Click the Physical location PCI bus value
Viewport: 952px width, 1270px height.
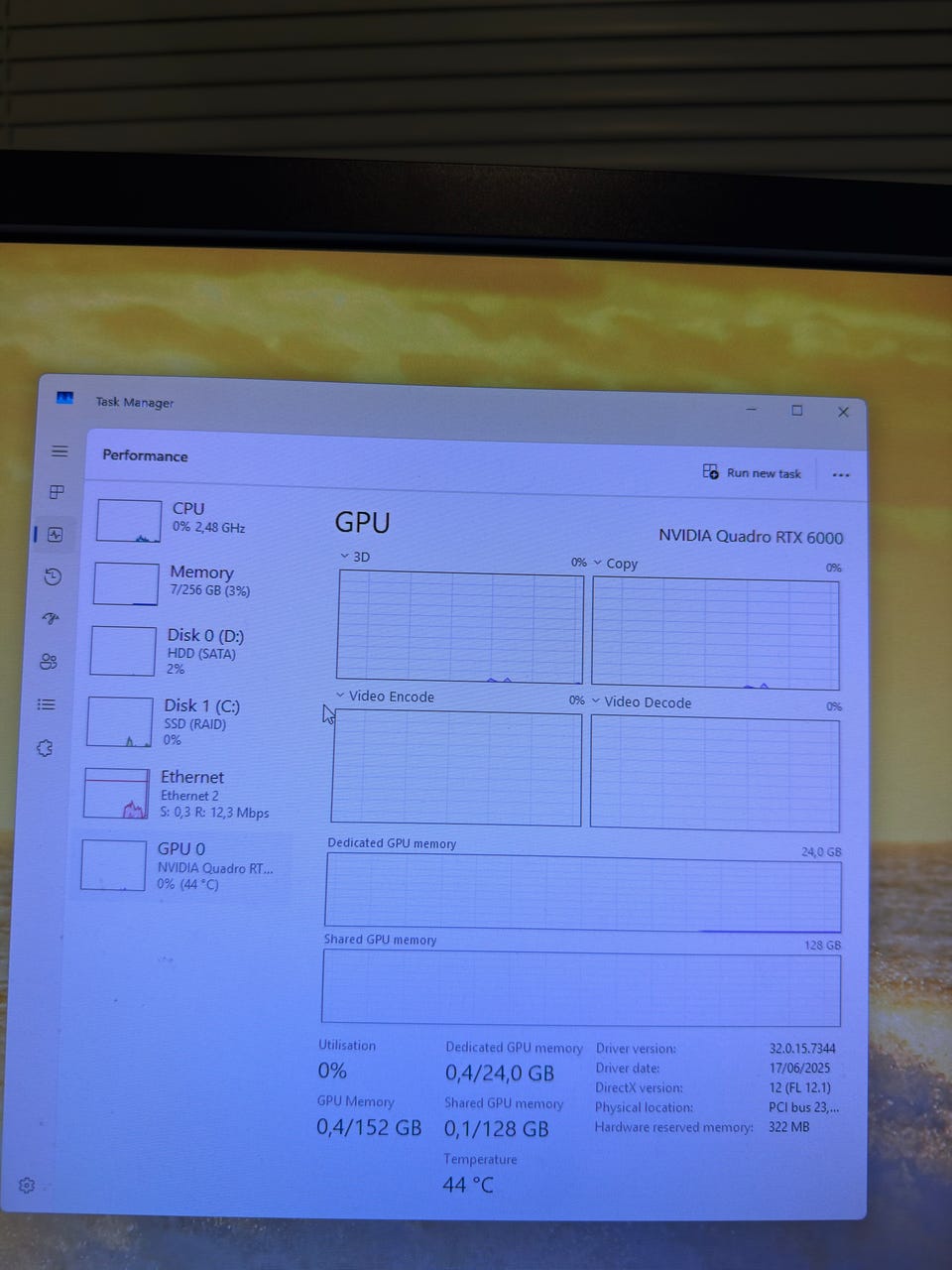(803, 1107)
